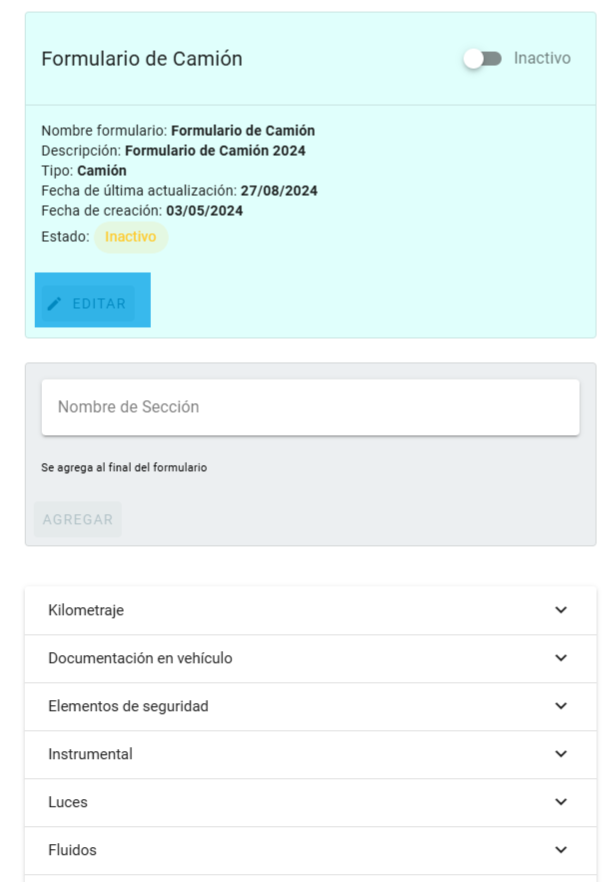Click the chevron icon beside Elementos de seguridad
610x882 pixels.
coord(560,706)
